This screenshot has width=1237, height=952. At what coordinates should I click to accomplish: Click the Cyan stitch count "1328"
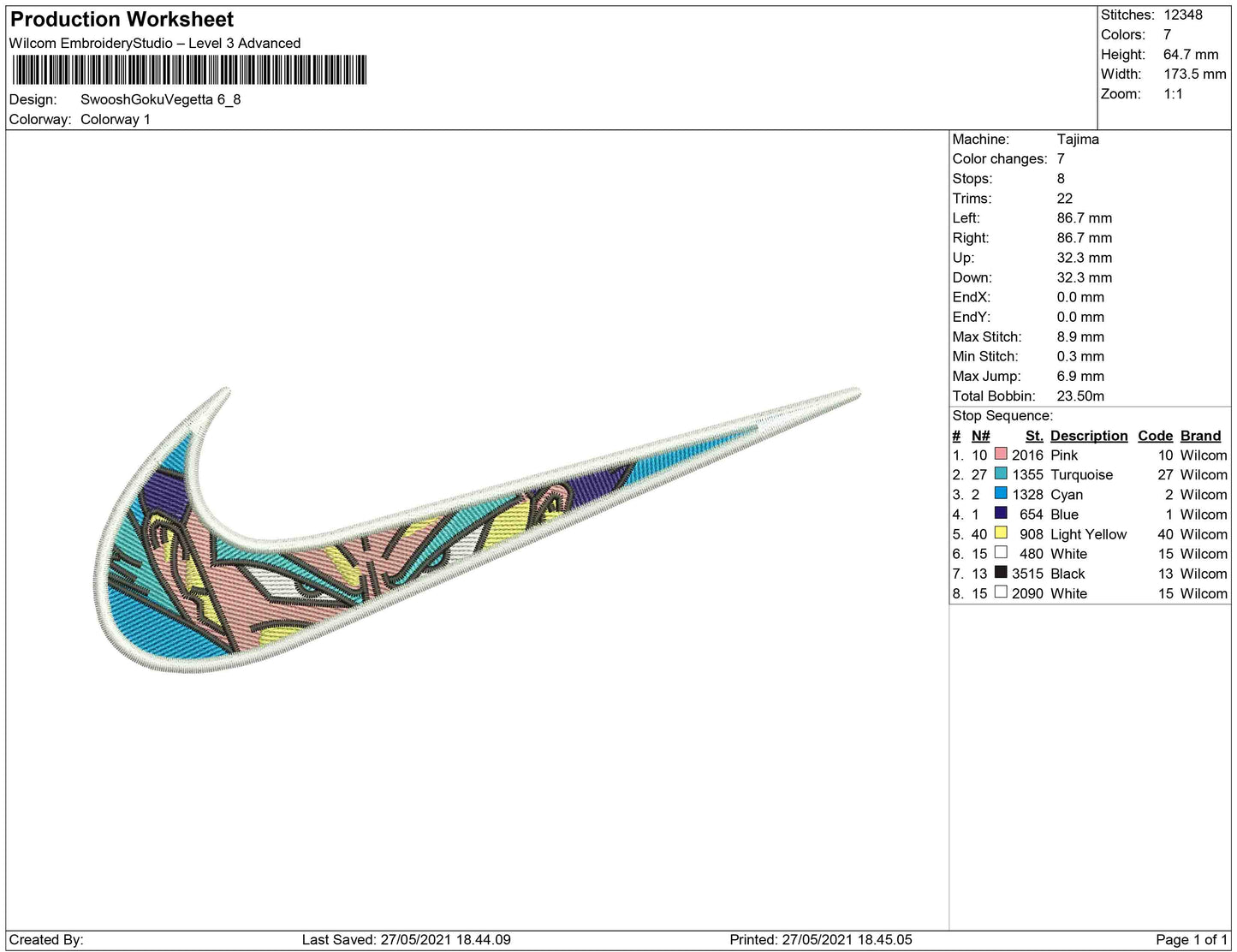[1027, 495]
